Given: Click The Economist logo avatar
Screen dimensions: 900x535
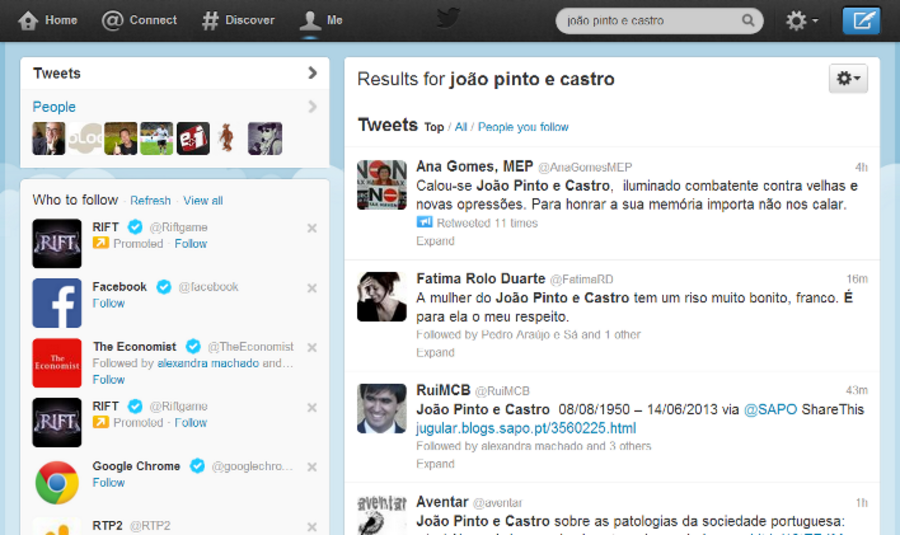Looking at the screenshot, I should [x=57, y=363].
